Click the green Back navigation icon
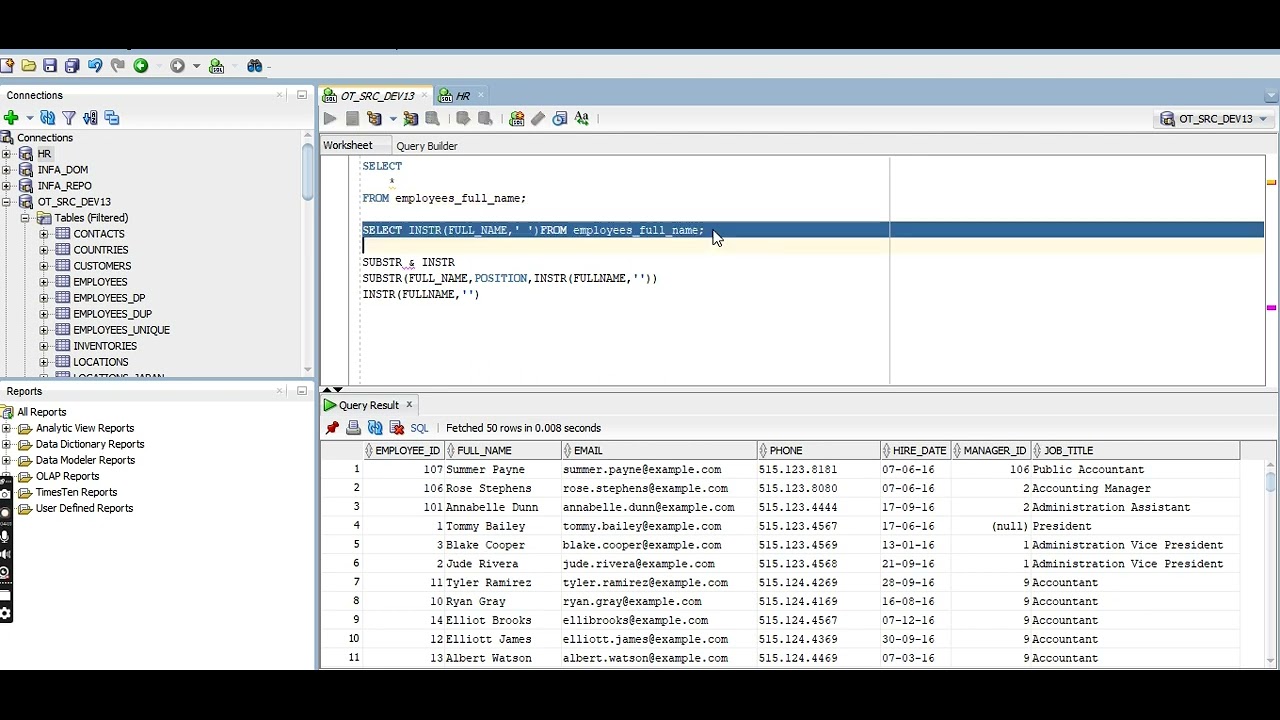This screenshot has width=1280, height=720. click(141, 66)
